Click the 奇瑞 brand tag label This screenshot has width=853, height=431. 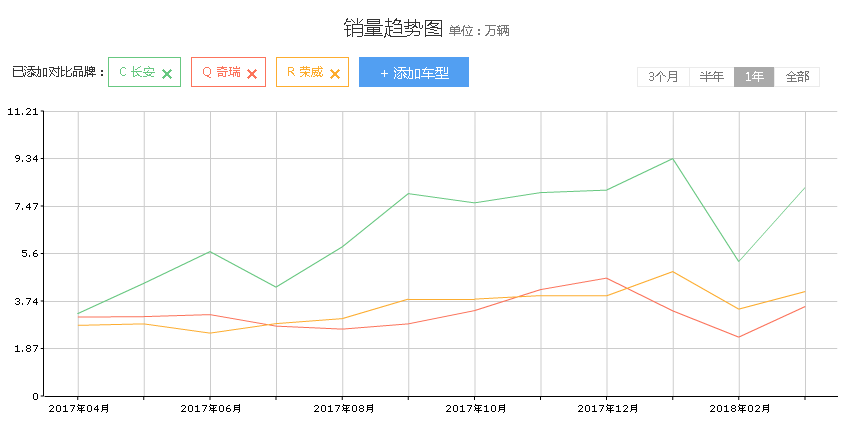[221, 72]
